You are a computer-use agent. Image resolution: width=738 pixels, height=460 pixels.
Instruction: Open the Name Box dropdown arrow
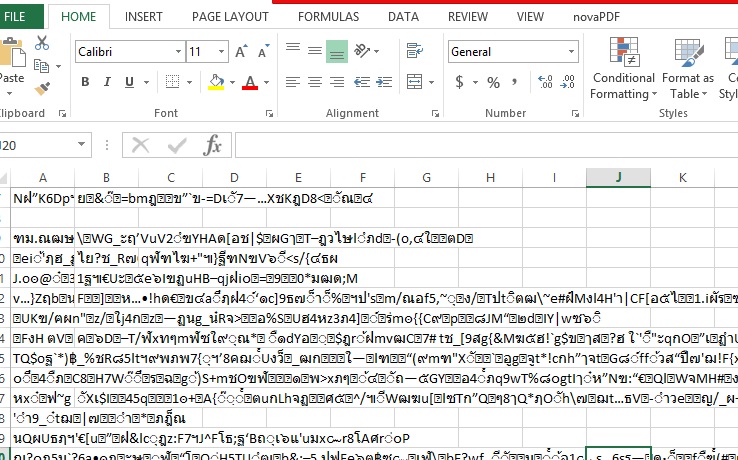pos(81,145)
